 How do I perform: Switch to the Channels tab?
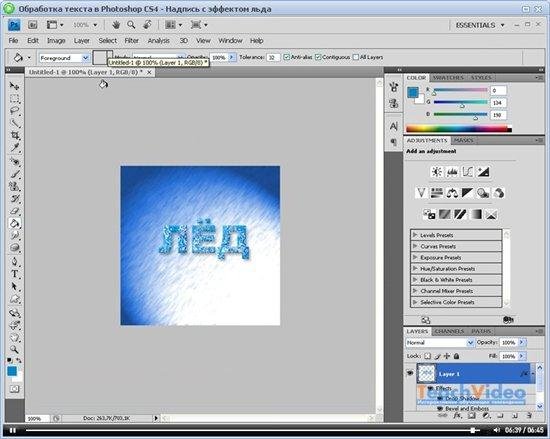(x=449, y=331)
